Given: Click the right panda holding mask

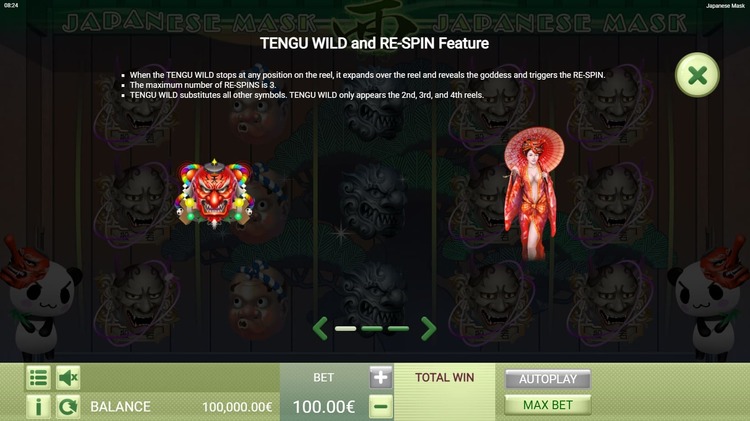Looking at the screenshot, I should [x=710, y=297].
